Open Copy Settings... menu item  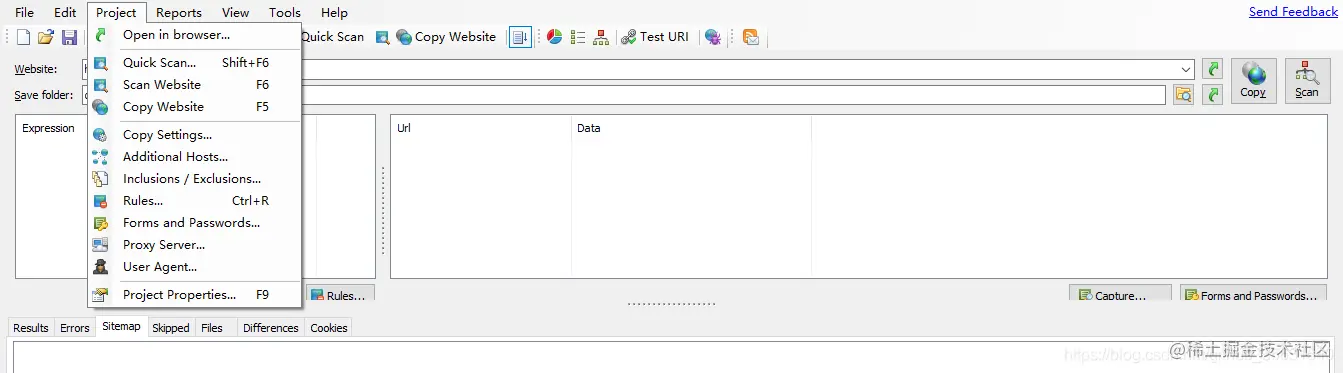(195, 135)
